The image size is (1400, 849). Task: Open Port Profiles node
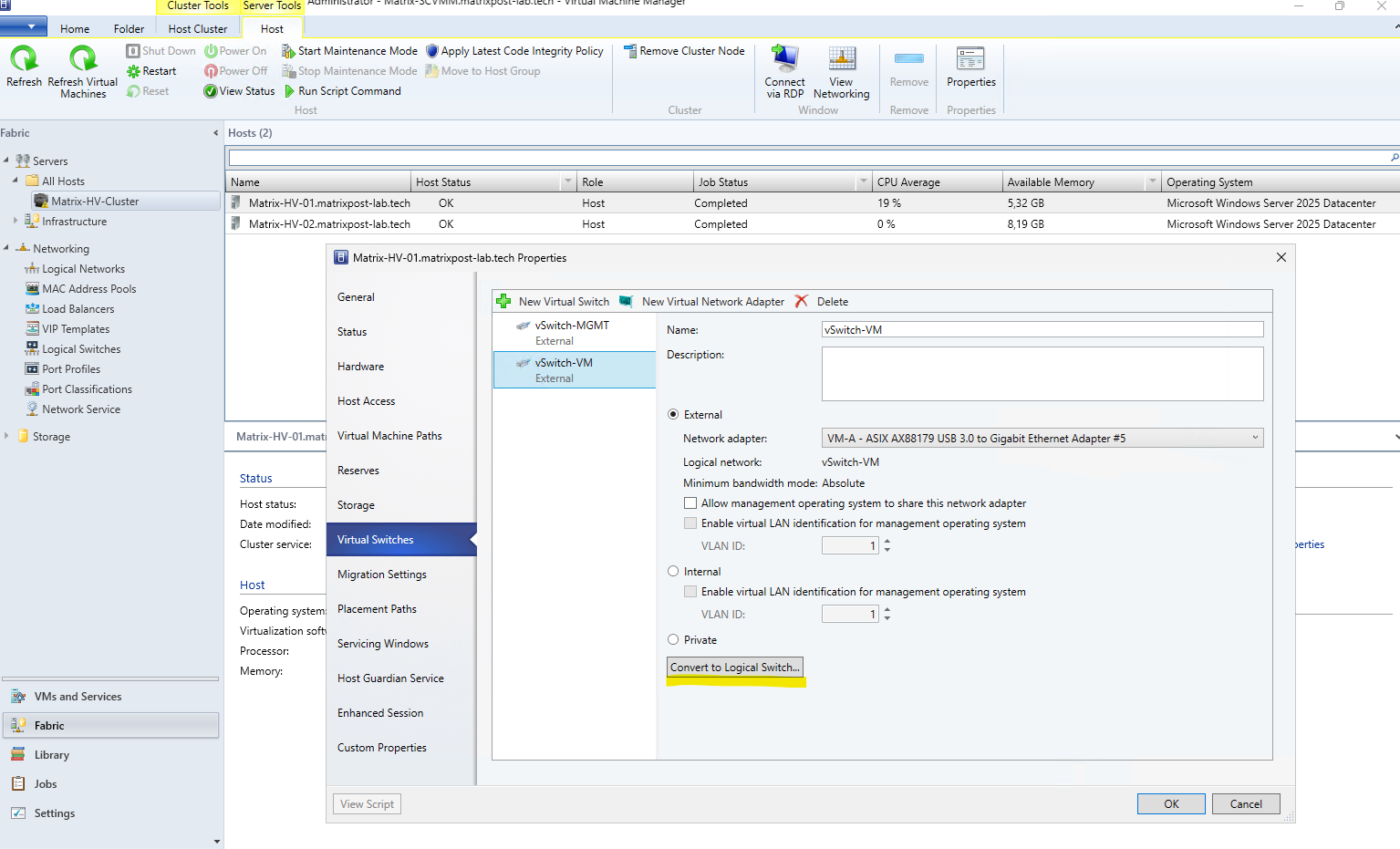(x=71, y=369)
